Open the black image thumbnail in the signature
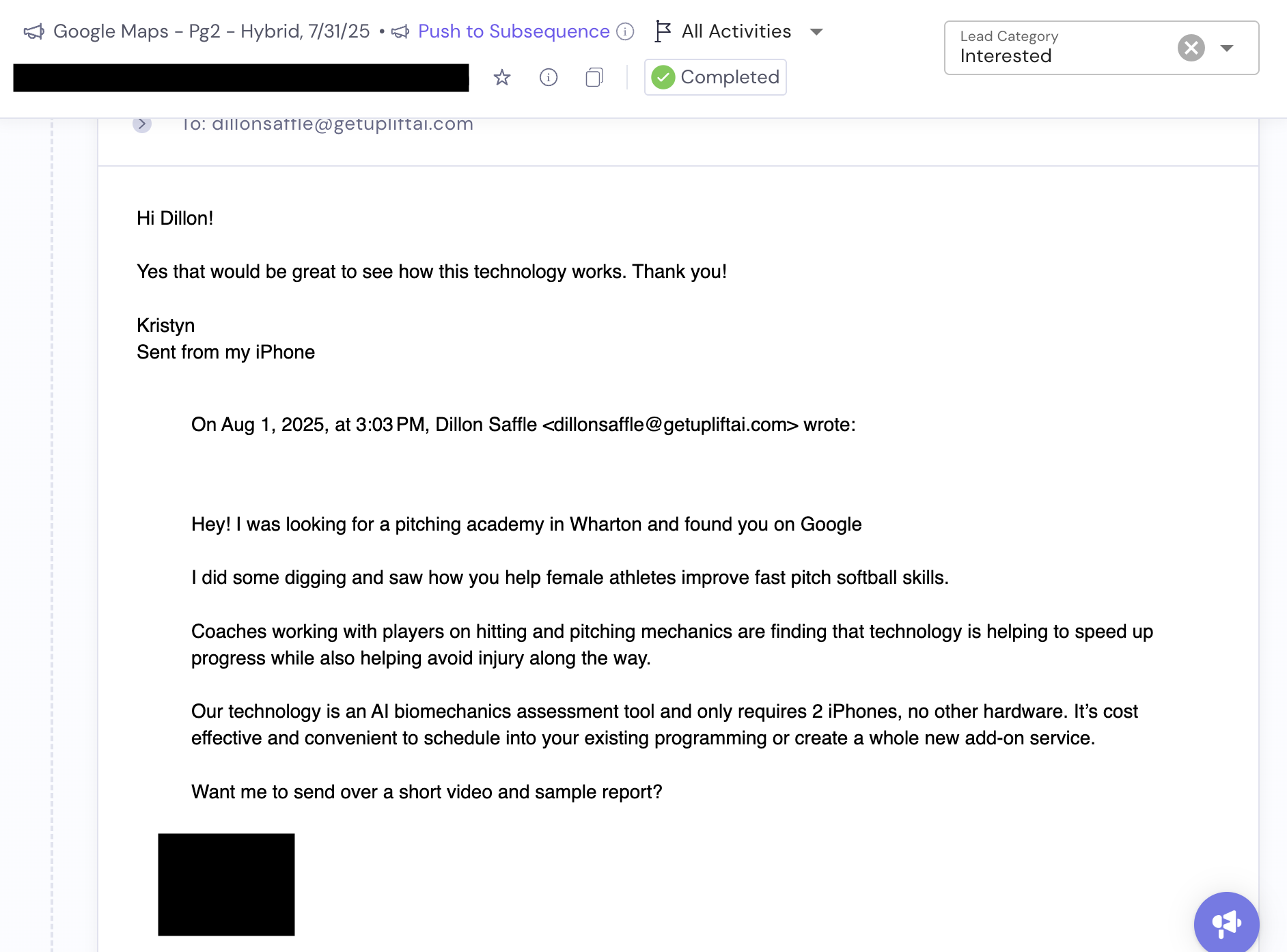The height and width of the screenshot is (952, 1287). pyautogui.click(x=226, y=884)
